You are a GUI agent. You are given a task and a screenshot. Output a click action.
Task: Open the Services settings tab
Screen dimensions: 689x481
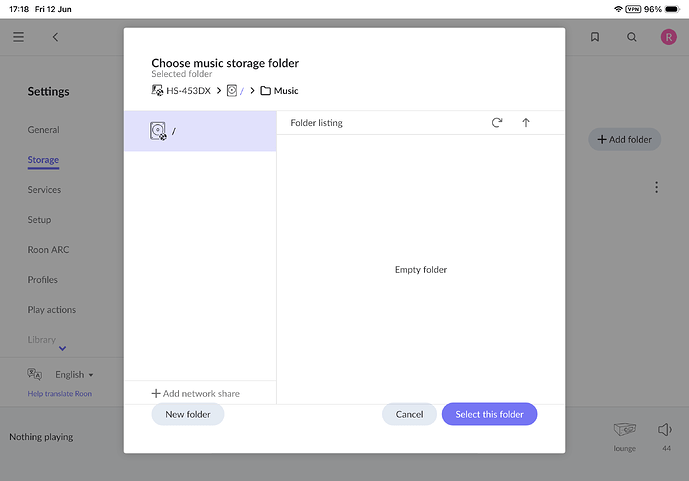click(44, 190)
